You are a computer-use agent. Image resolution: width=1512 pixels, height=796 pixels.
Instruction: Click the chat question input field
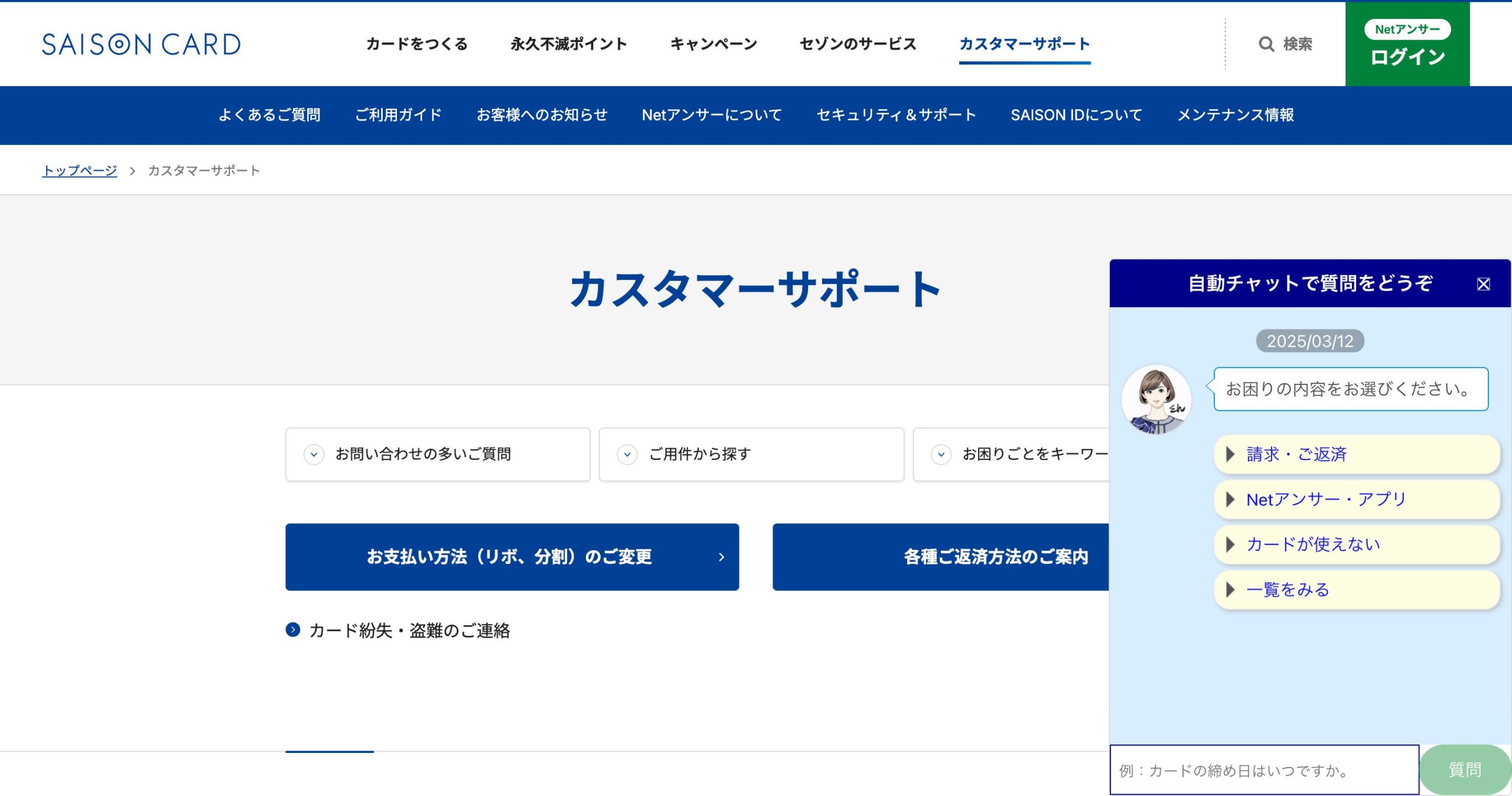(x=1264, y=770)
